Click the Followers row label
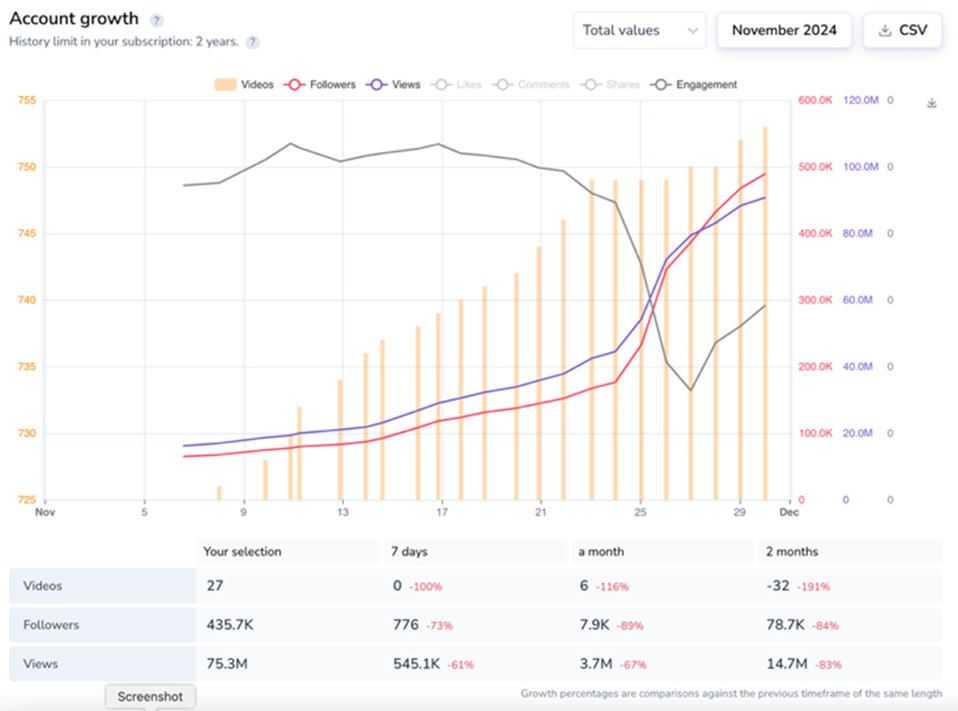 point(52,625)
